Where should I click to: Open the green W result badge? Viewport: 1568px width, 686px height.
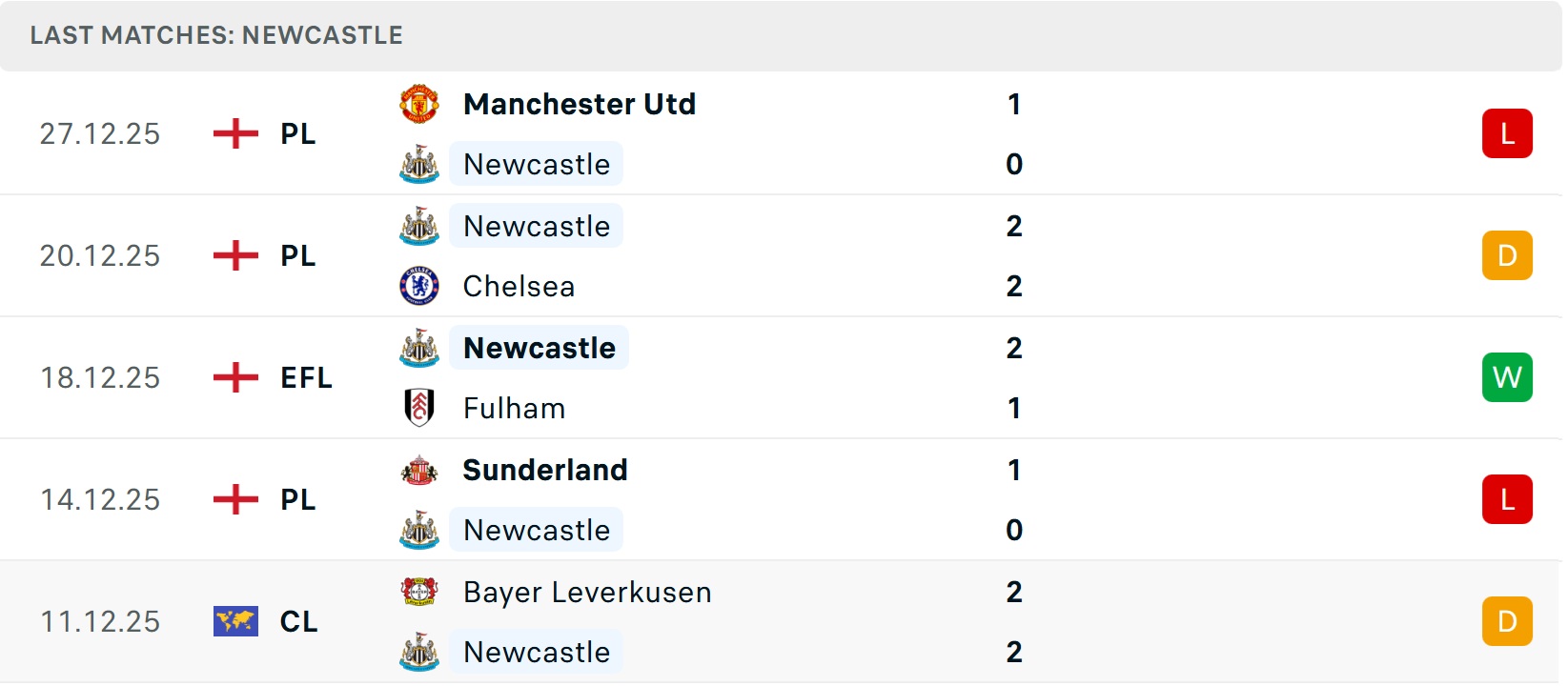click(1506, 377)
